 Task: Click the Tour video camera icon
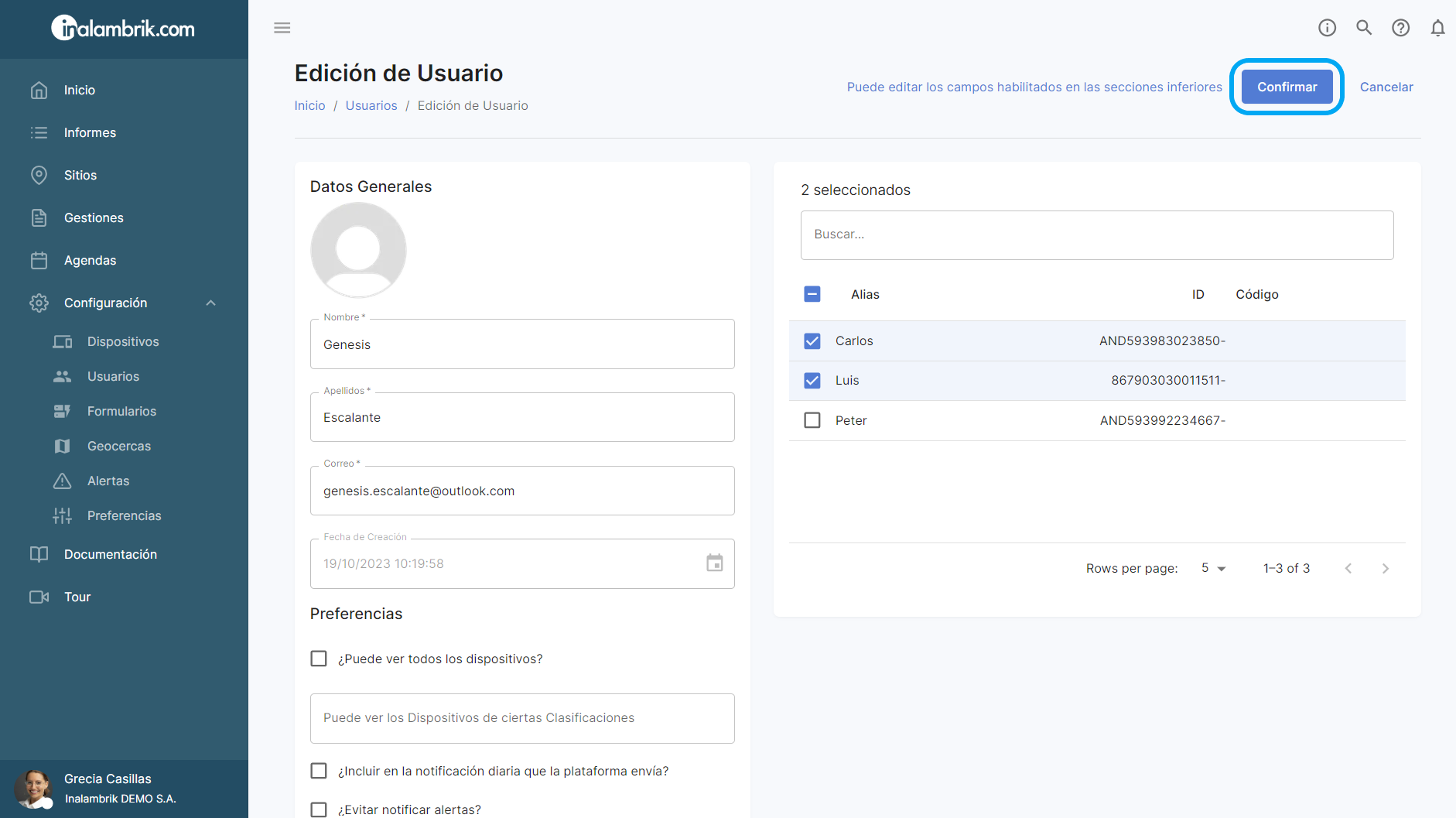[x=39, y=597]
